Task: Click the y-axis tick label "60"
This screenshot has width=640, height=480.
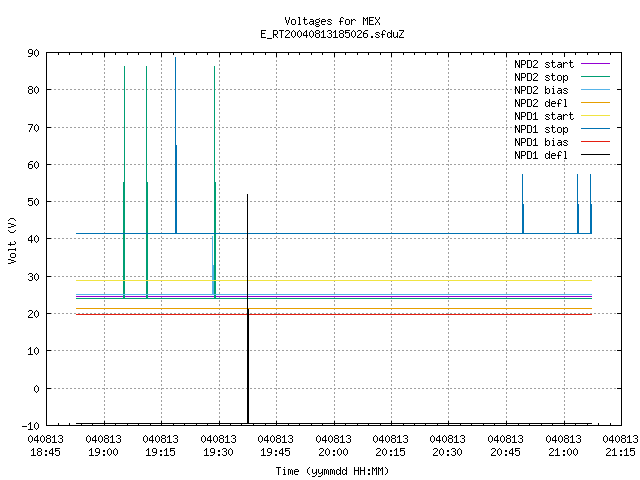Action: (x=33, y=165)
